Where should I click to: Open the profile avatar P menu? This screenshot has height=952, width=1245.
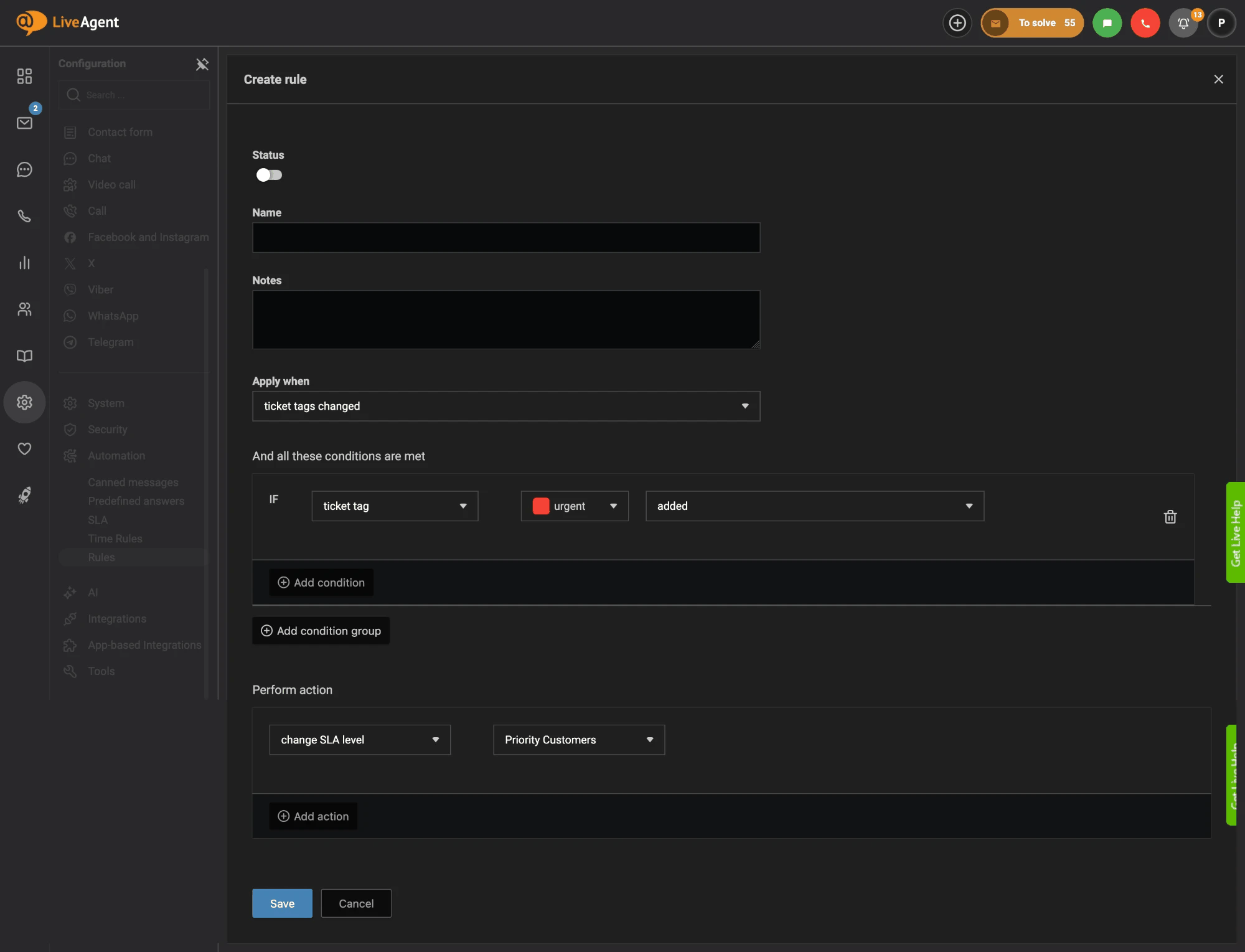pyautogui.click(x=1221, y=23)
